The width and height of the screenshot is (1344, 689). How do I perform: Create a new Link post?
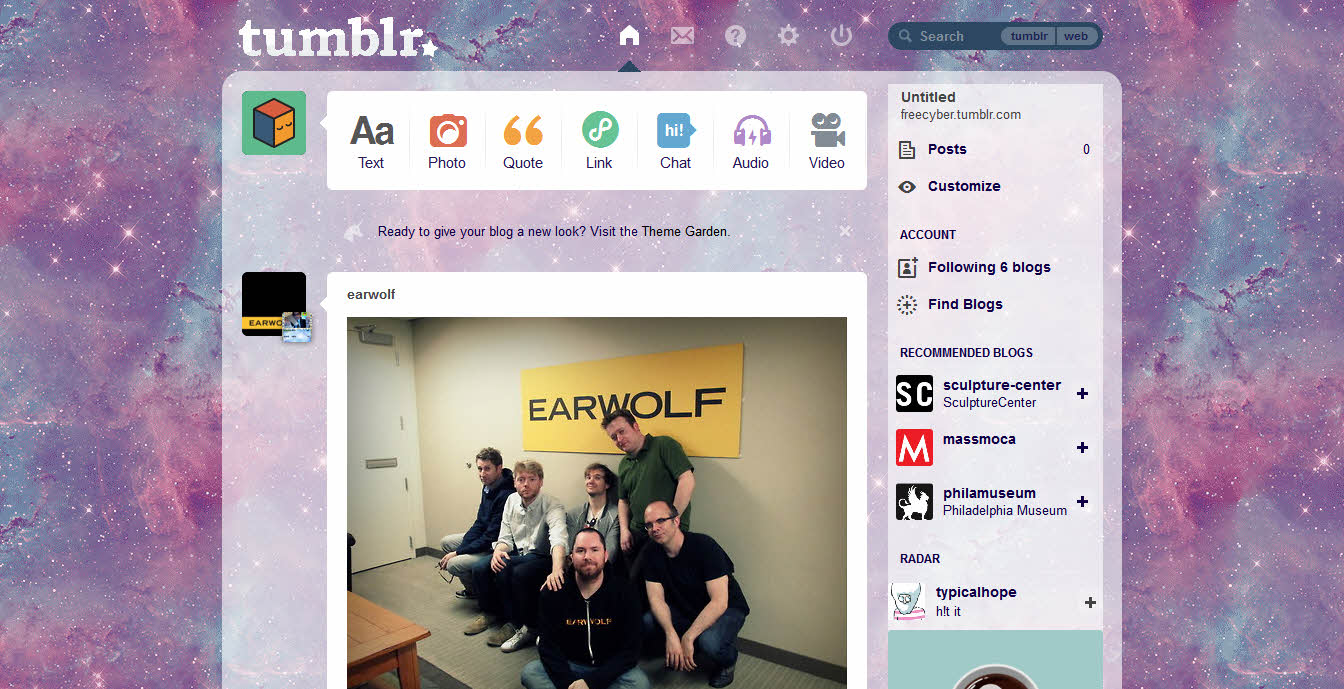point(599,141)
